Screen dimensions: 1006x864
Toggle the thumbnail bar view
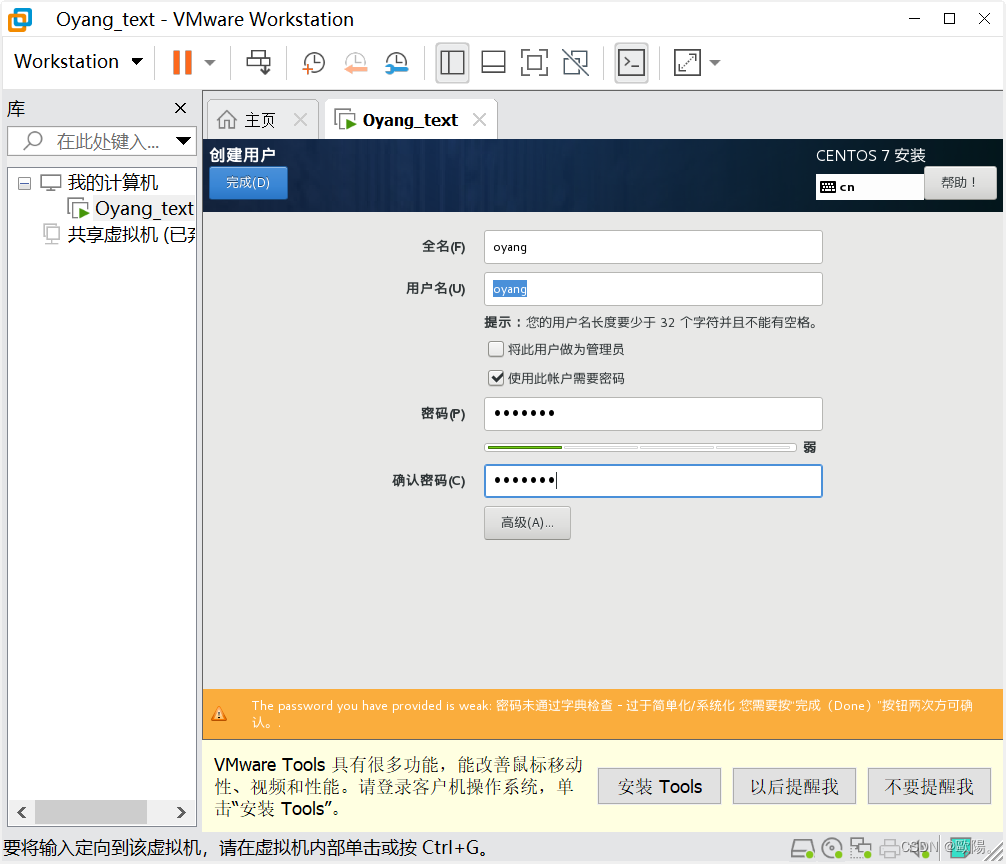[x=493, y=63]
